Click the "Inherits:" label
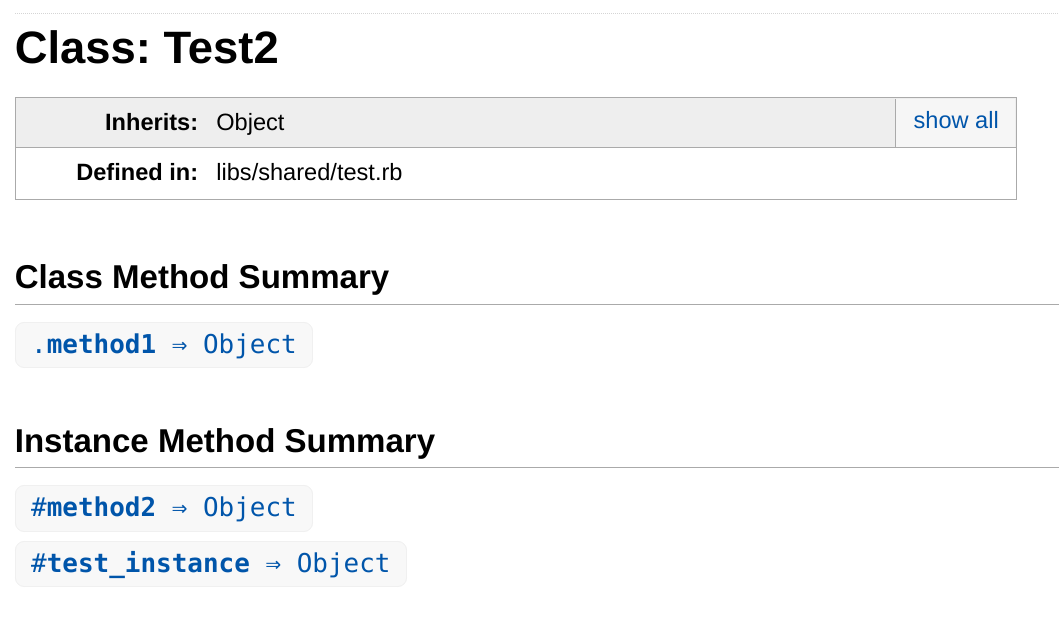Image resolution: width=1059 pixels, height=620 pixels. coord(151,123)
